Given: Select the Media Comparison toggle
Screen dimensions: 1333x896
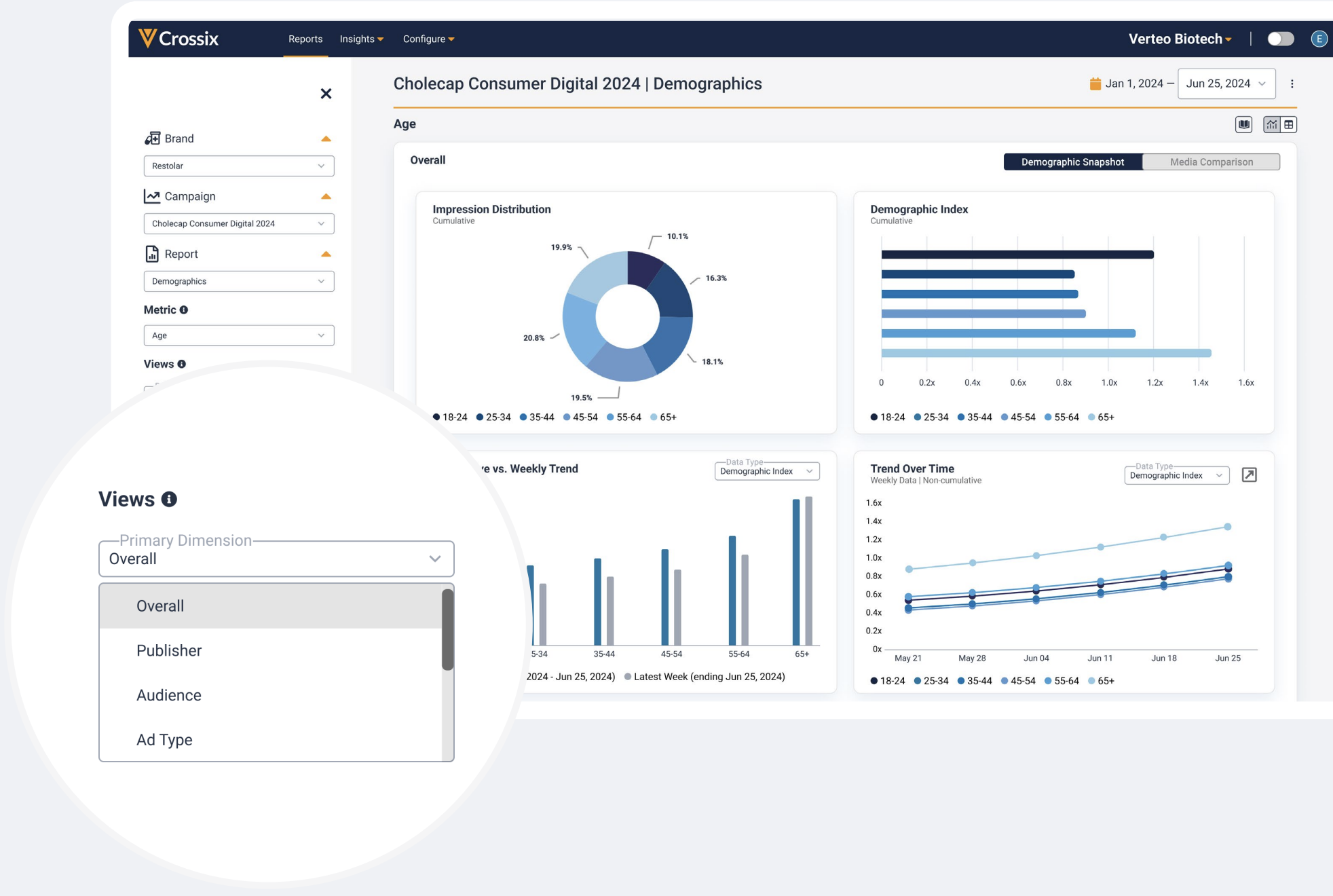Looking at the screenshot, I should [x=1211, y=162].
